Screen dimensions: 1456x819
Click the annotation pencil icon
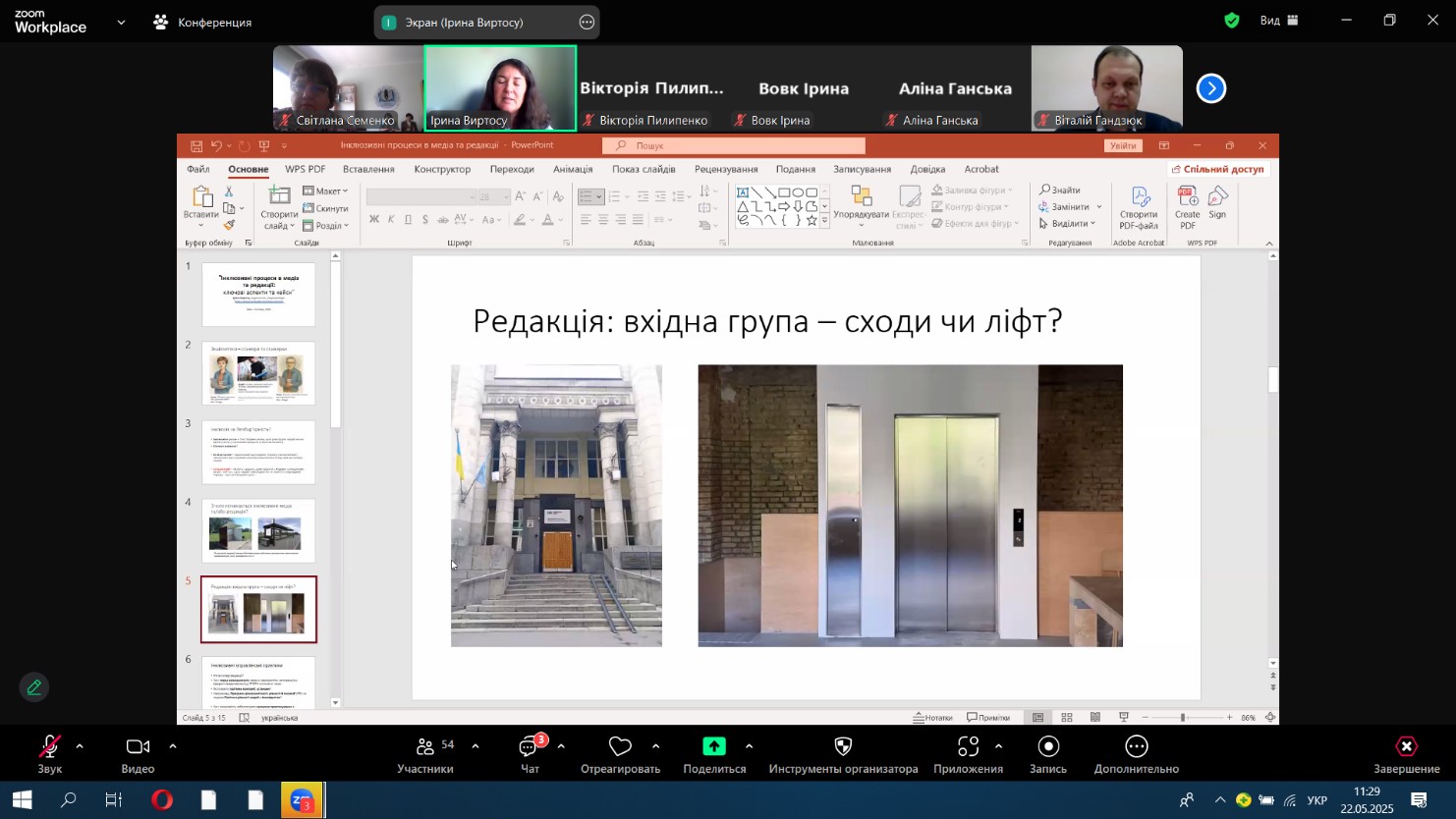click(34, 687)
